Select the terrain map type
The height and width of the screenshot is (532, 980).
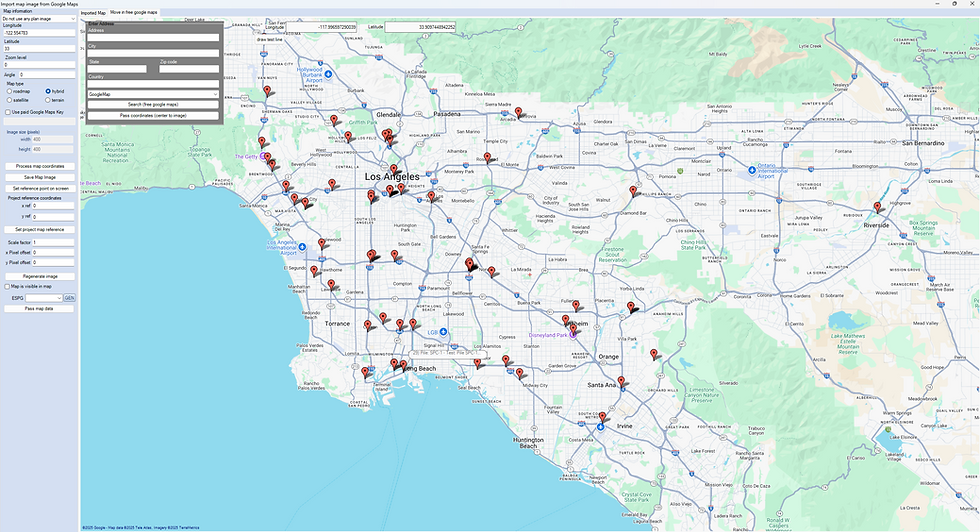point(48,100)
